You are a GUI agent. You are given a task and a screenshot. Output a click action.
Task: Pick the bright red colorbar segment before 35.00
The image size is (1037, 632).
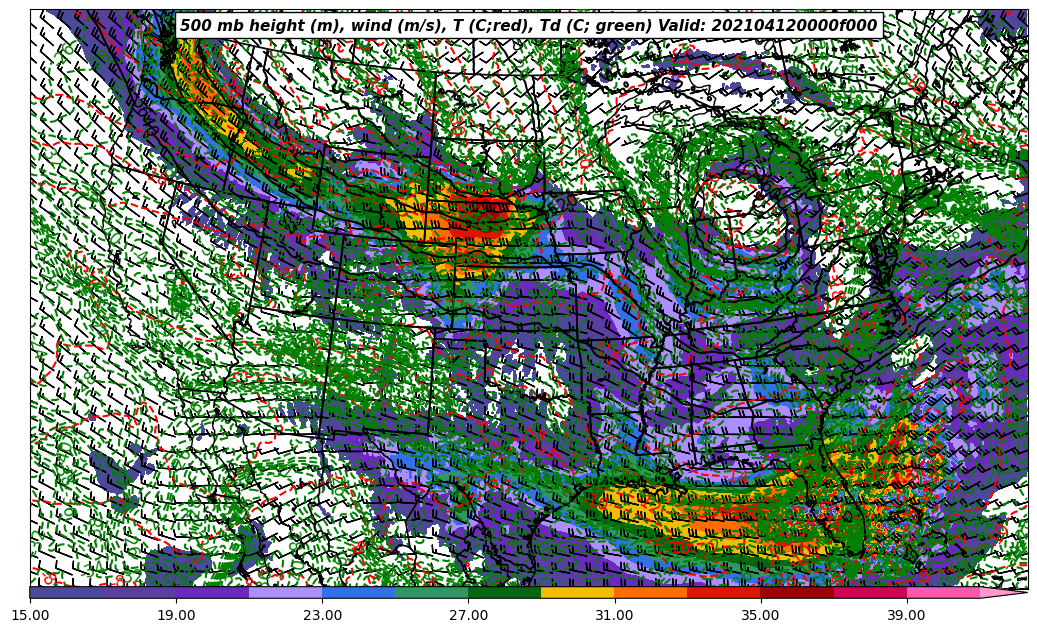[x=724, y=592]
